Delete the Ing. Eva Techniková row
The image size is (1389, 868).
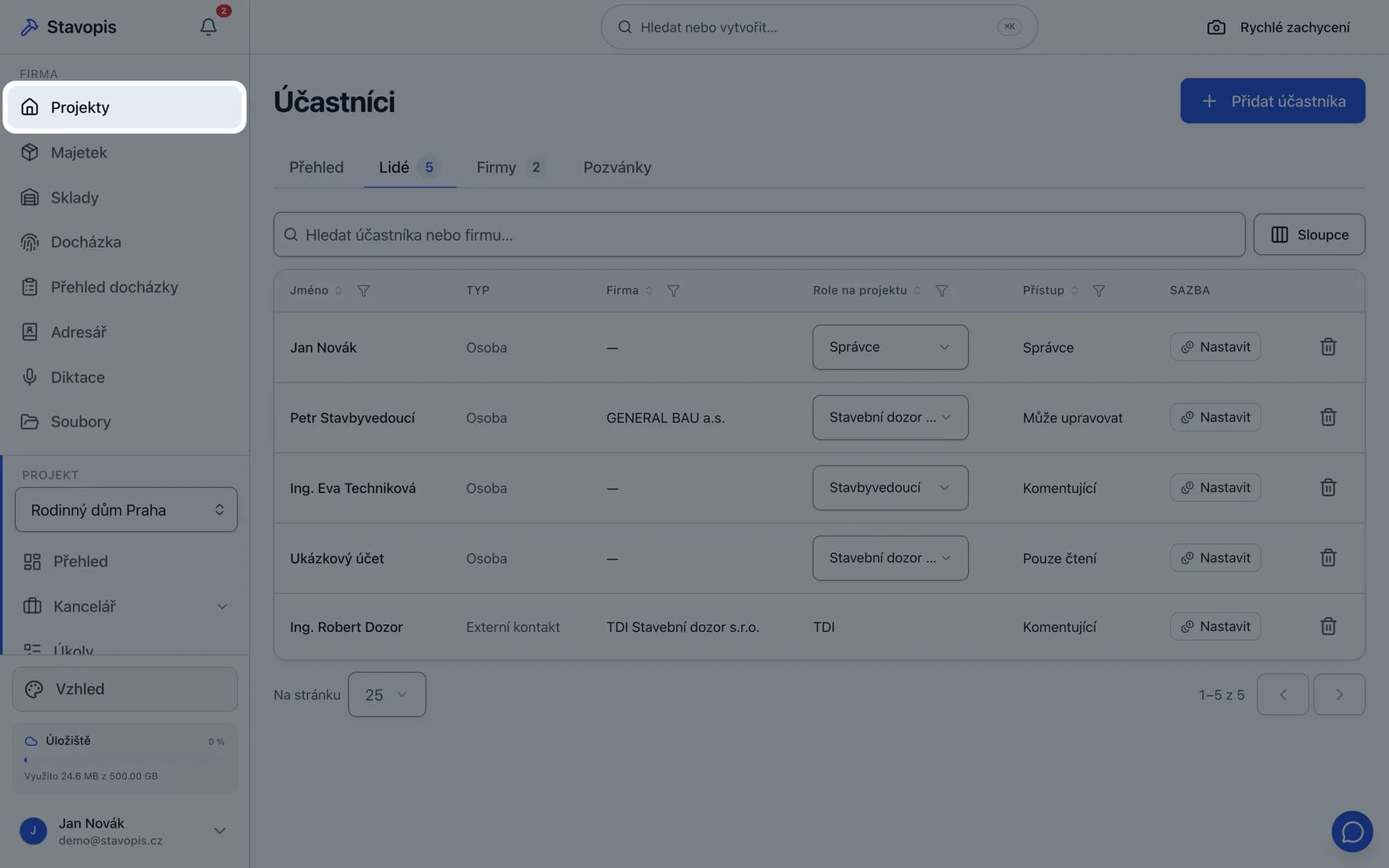pyautogui.click(x=1328, y=487)
